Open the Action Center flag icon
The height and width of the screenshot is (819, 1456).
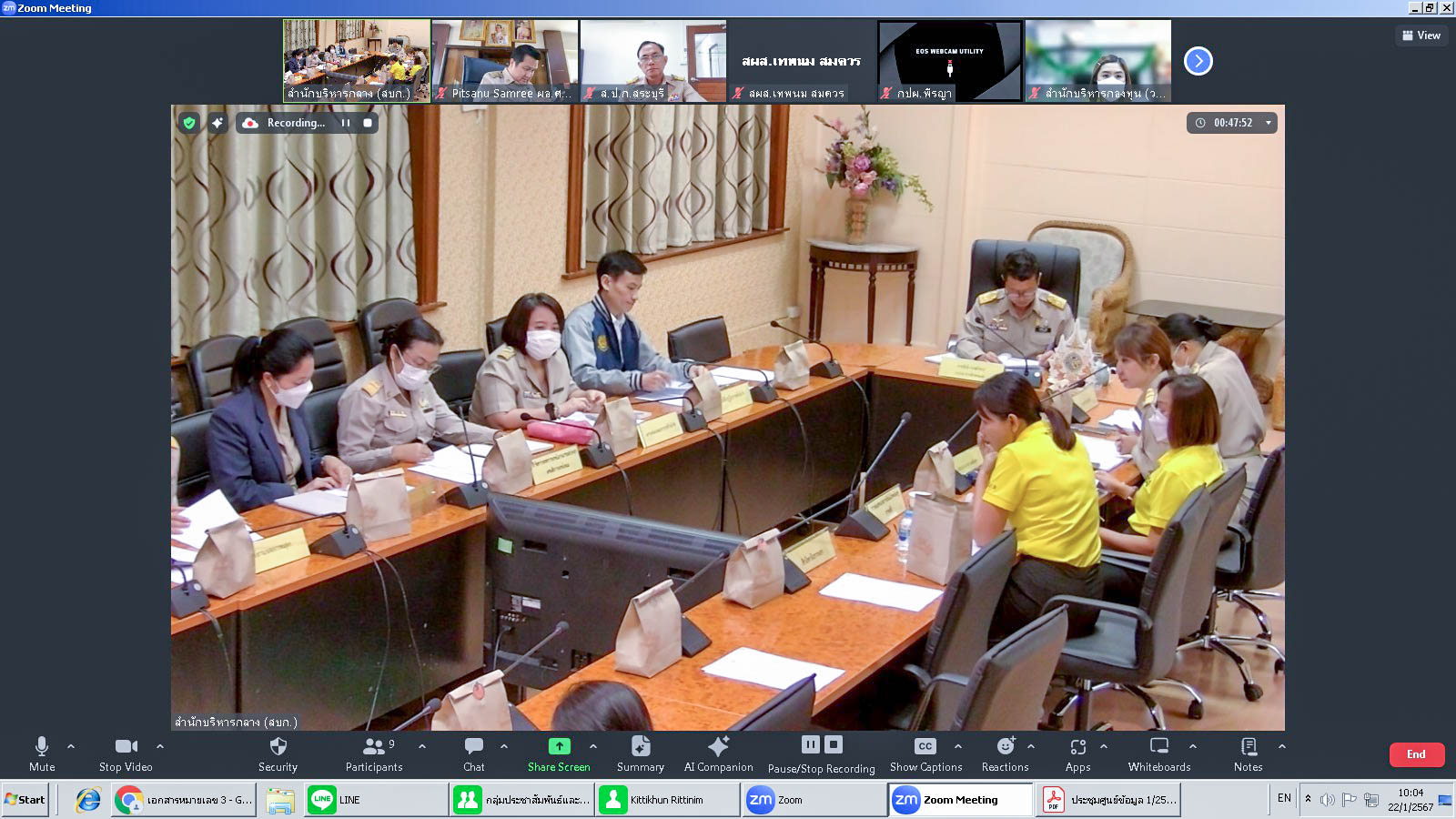1350,800
